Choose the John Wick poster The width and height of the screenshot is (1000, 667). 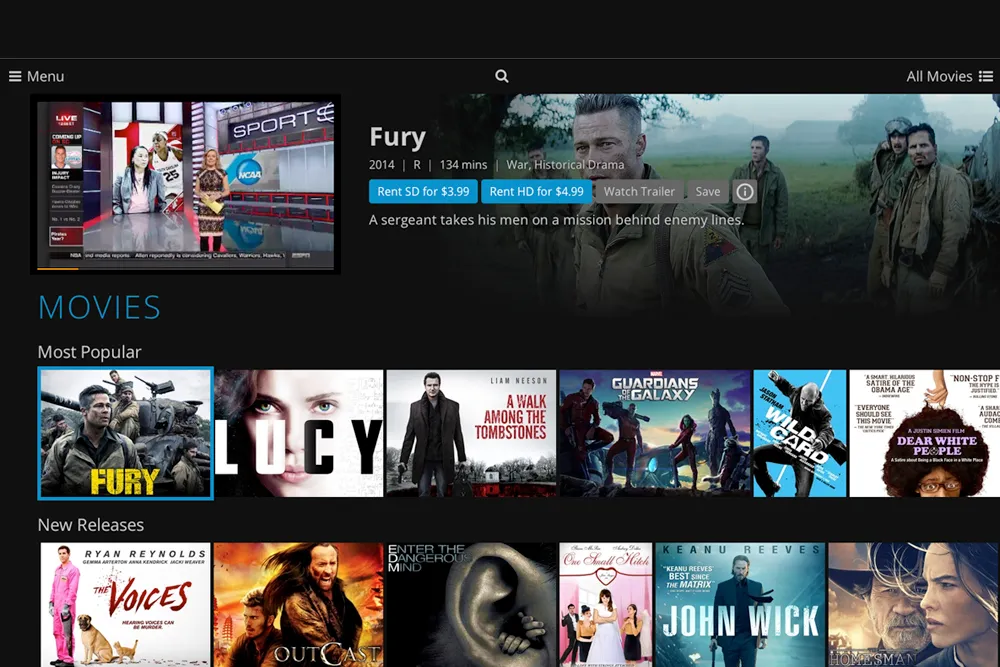click(740, 605)
